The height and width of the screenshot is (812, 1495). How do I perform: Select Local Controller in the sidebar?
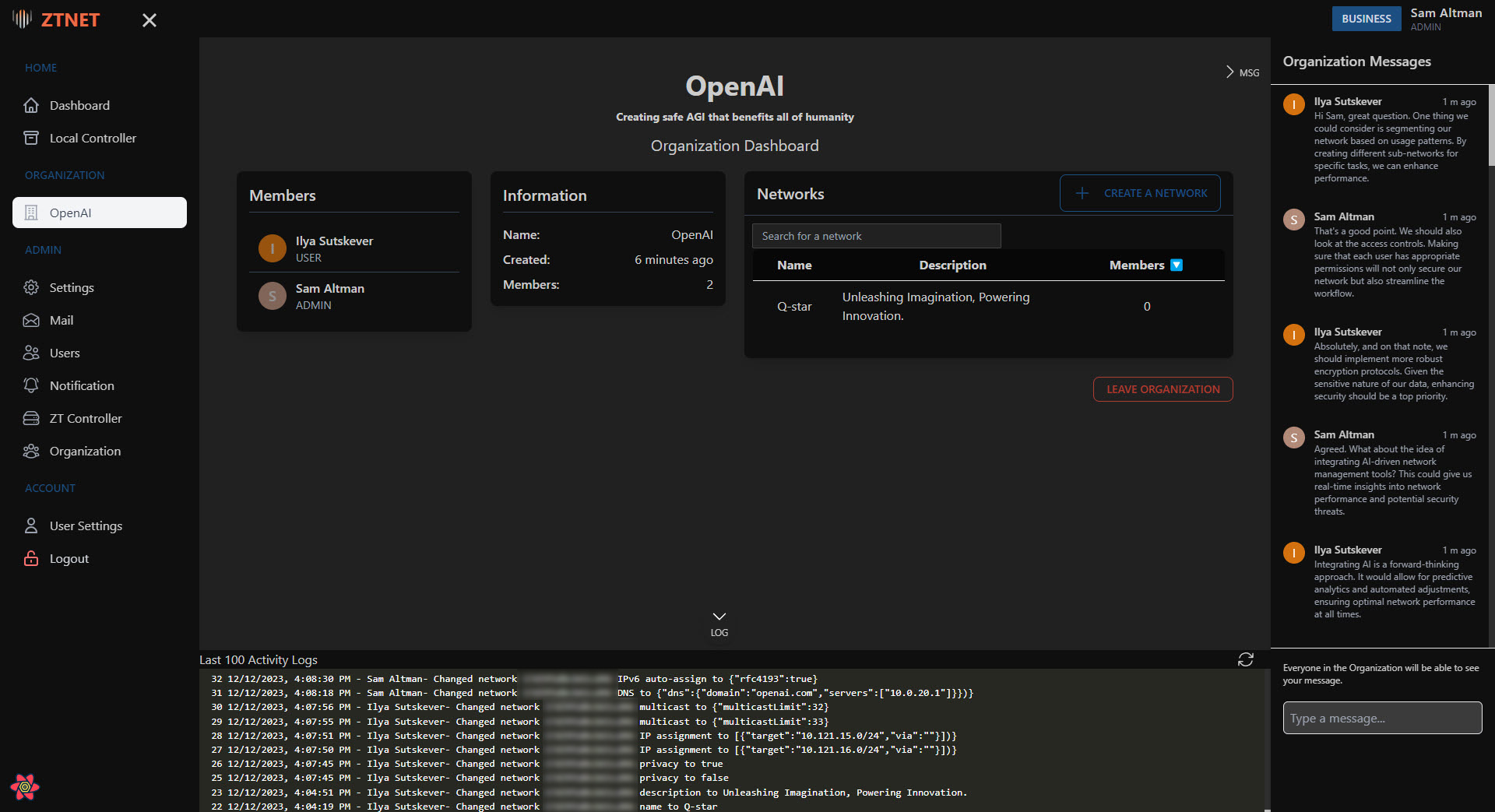point(92,138)
